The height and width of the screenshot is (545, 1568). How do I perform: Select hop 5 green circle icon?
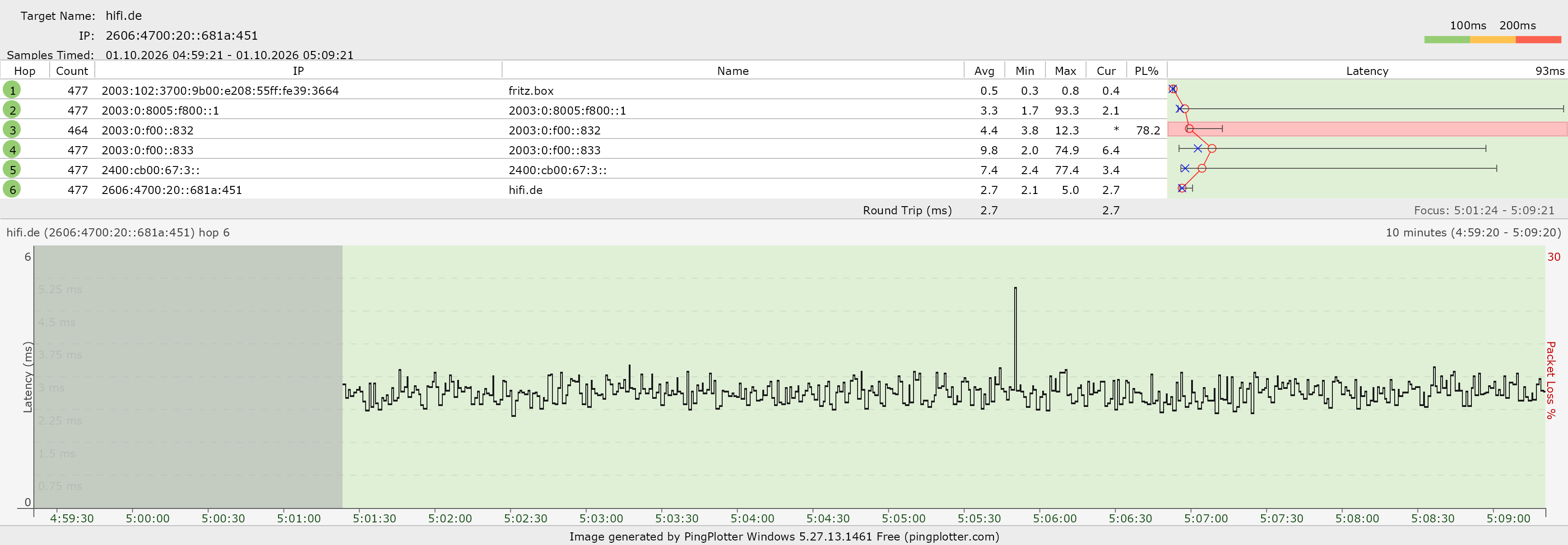click(12, 170)
